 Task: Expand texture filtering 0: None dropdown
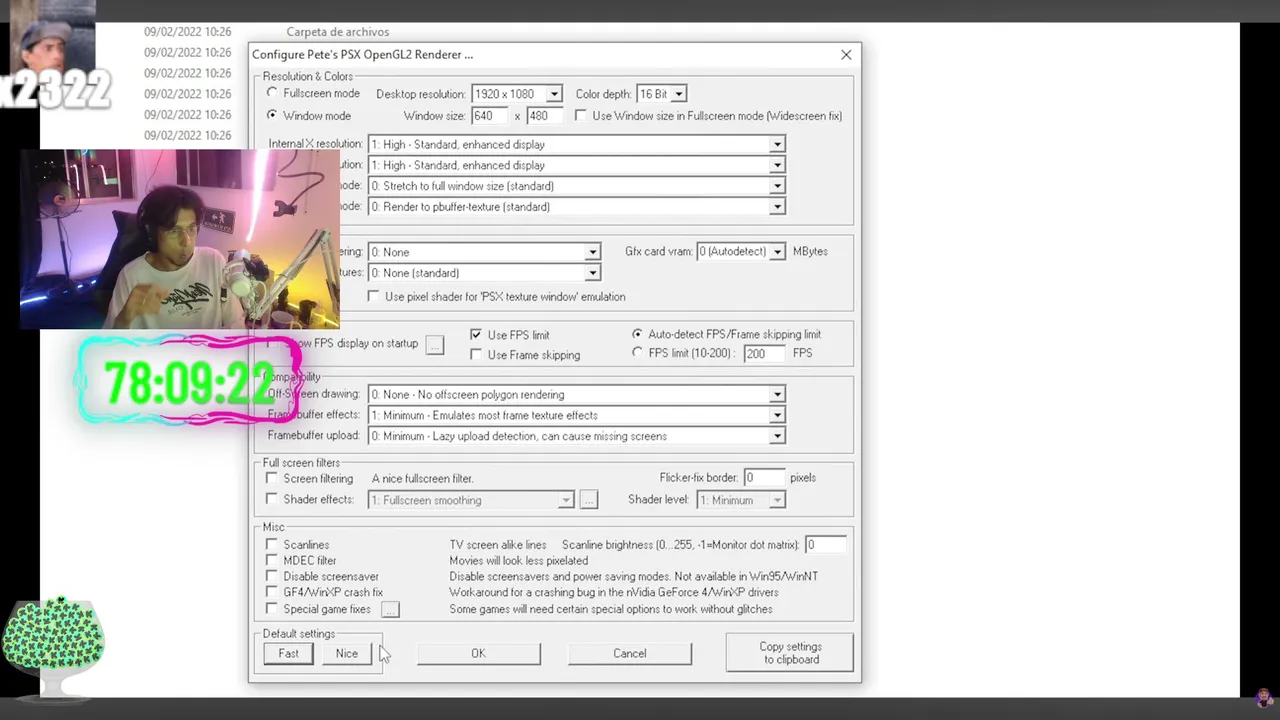(484, 252)
